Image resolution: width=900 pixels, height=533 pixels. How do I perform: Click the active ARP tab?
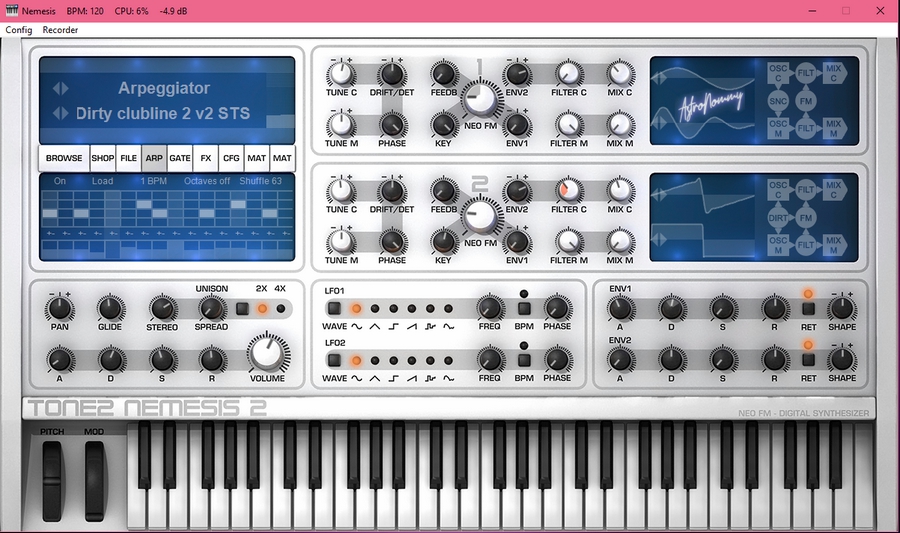coord(154,158)
